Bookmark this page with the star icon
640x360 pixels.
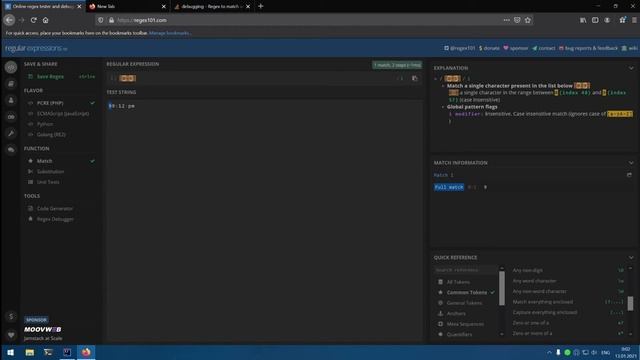pyautogui.click(x=528, y=20)
